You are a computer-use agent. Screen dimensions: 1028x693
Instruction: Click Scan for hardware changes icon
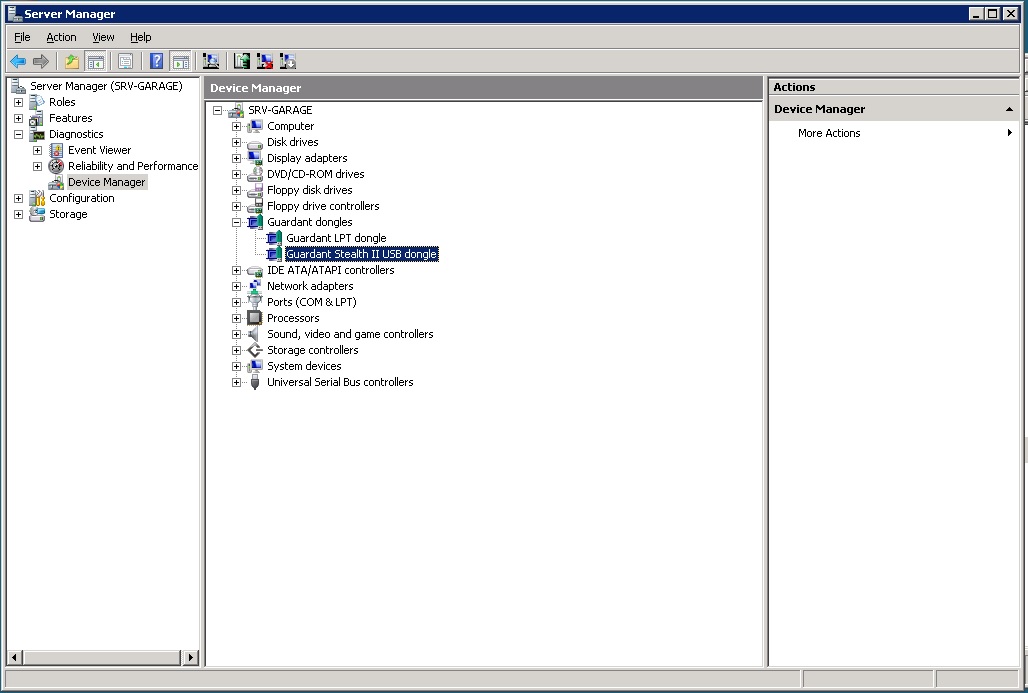point(211,61)
